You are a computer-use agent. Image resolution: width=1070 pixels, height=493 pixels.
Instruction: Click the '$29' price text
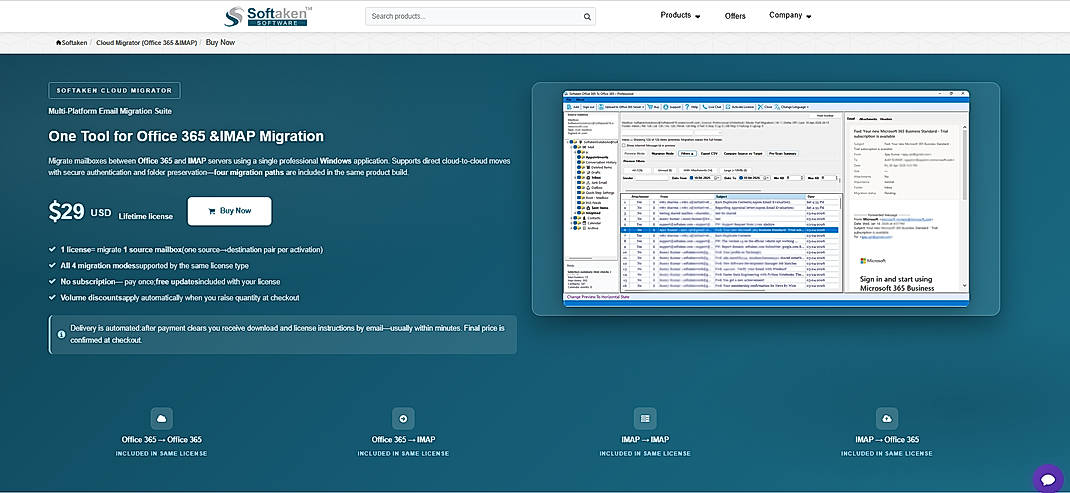[66, 212]
